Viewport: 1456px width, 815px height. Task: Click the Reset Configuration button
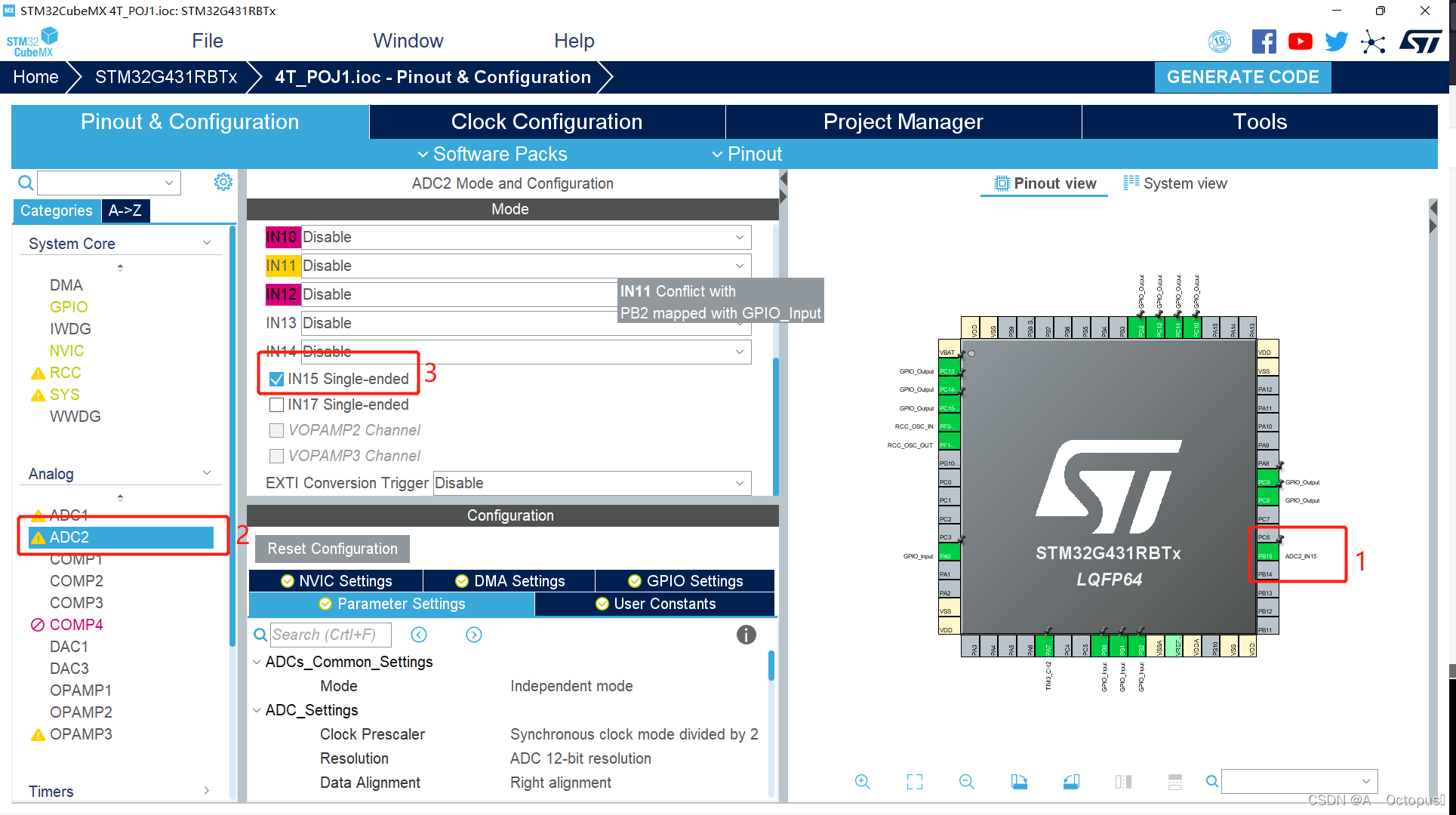pos(331,548)
